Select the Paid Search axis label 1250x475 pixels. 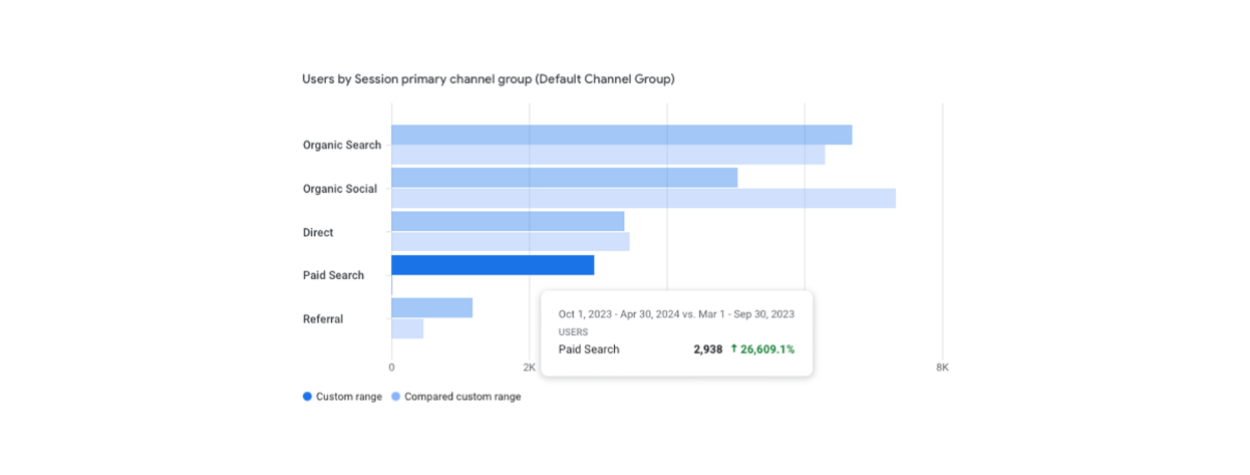coord(333,275)
